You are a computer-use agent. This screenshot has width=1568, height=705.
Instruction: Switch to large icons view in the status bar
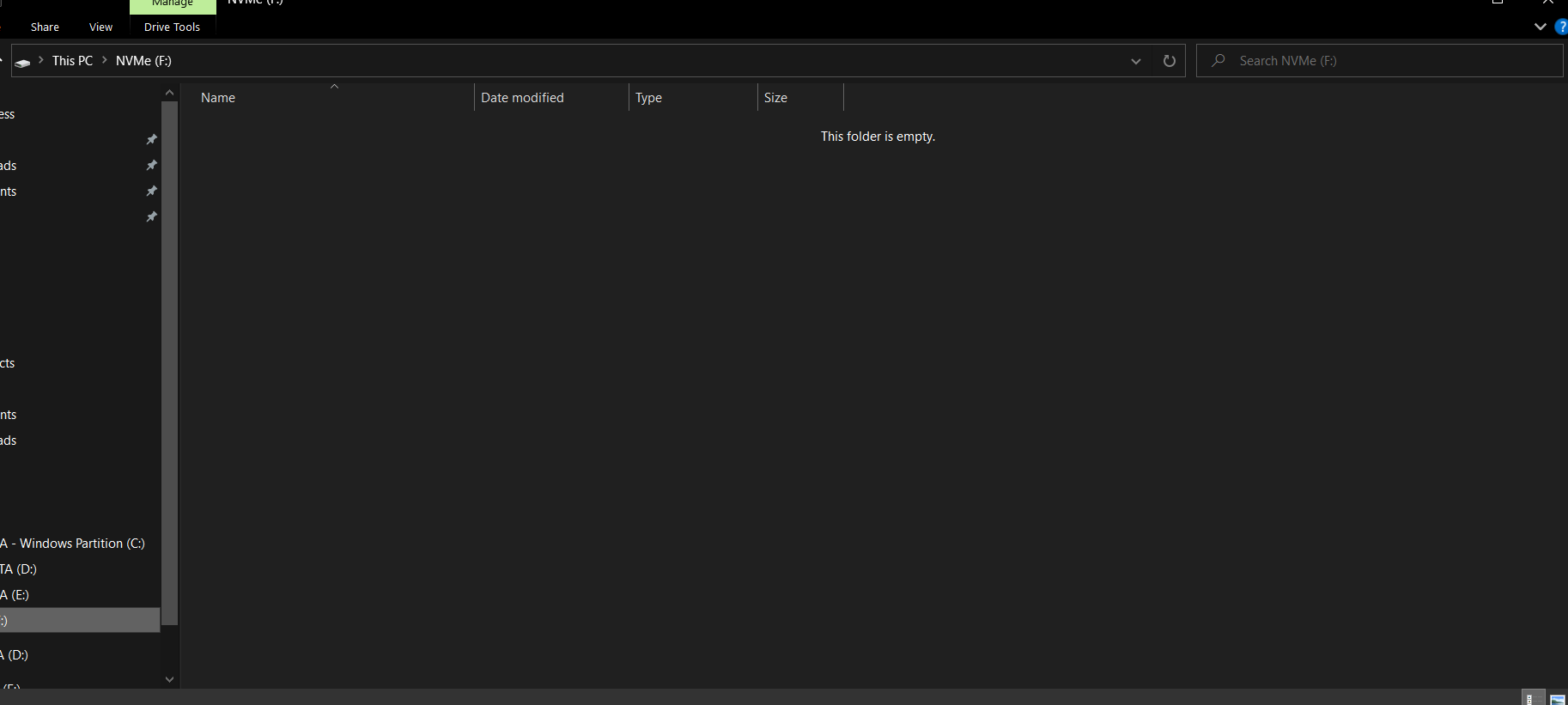pos(1557,698)
